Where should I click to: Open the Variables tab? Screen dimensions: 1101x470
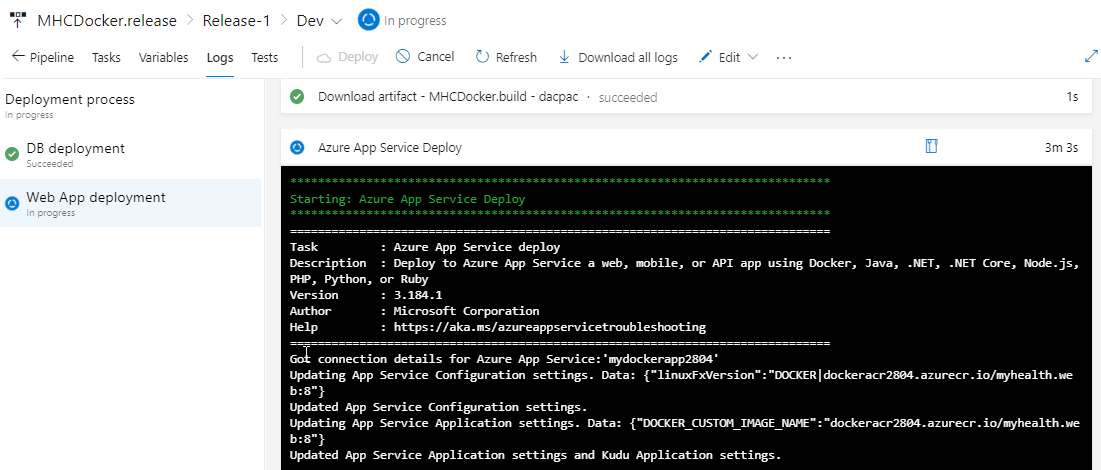coord(163,58)
